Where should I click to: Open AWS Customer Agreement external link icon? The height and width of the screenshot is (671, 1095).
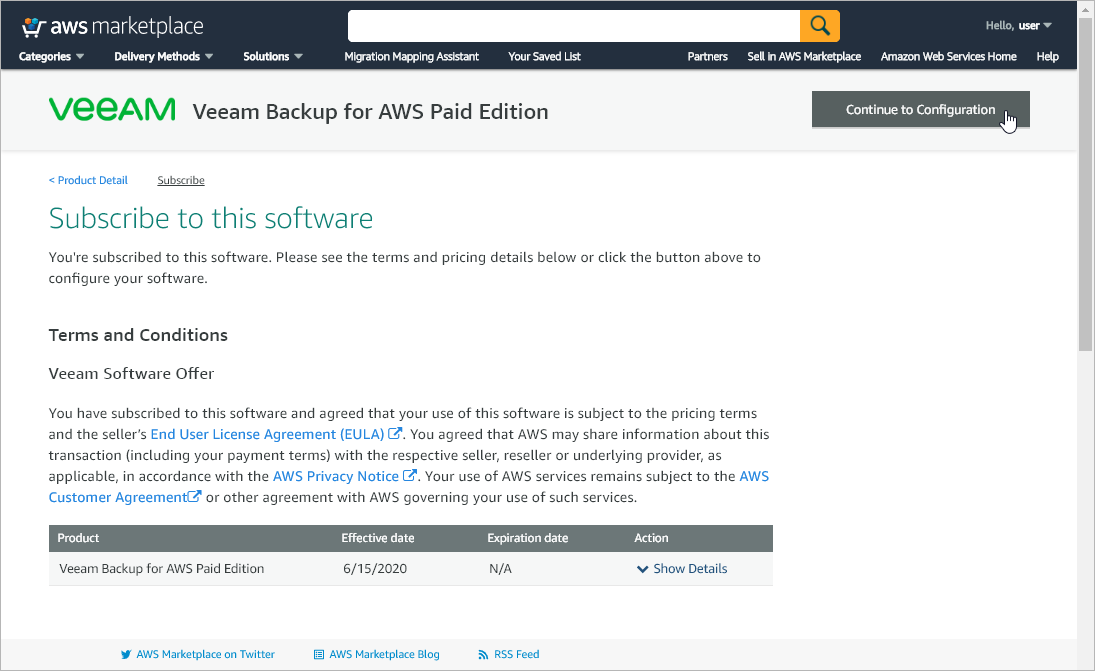point(195,496)
